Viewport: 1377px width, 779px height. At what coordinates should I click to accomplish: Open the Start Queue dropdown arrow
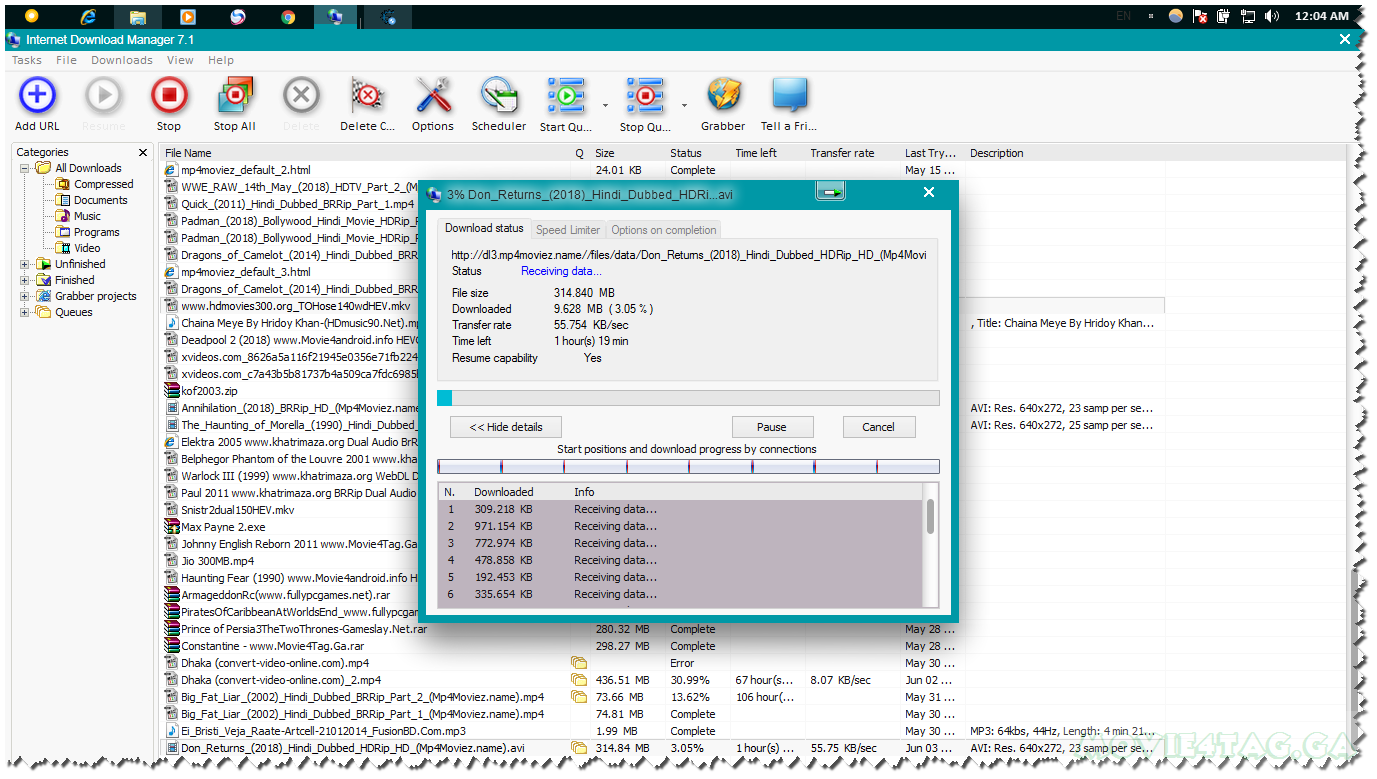coord(605,104)
